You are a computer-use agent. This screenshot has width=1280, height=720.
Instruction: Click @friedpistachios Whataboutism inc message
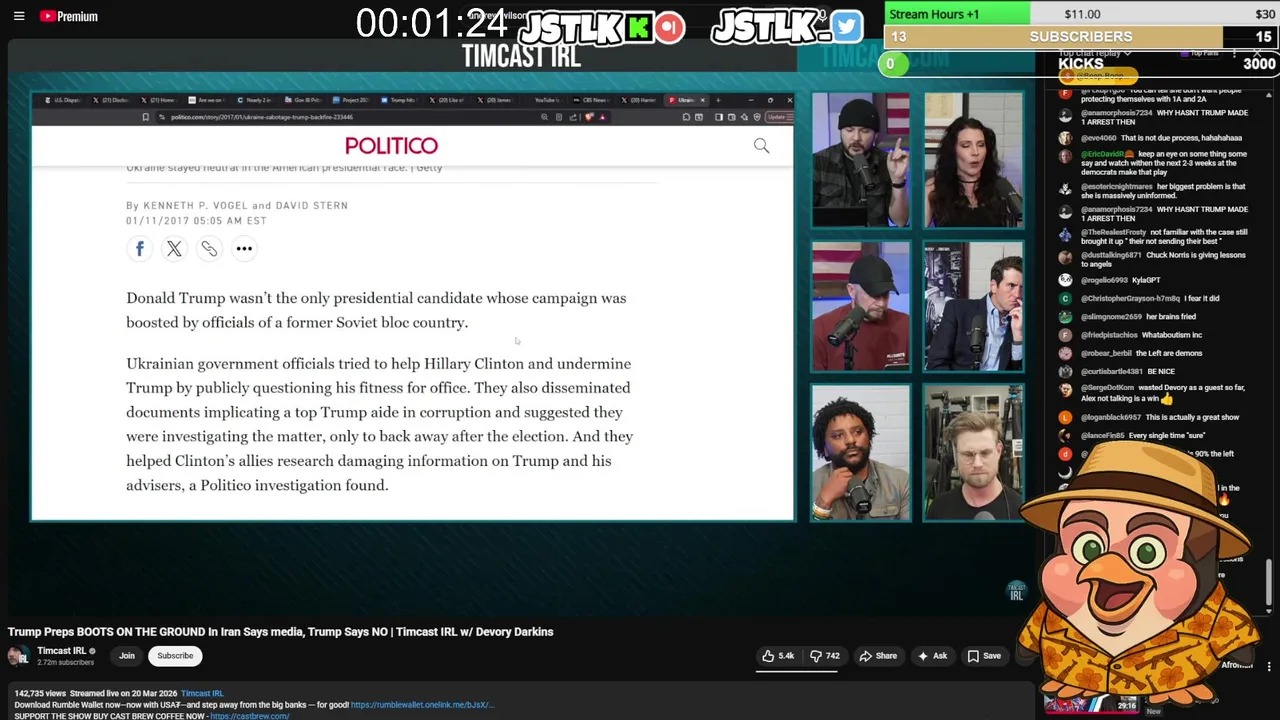[1141, 335]
